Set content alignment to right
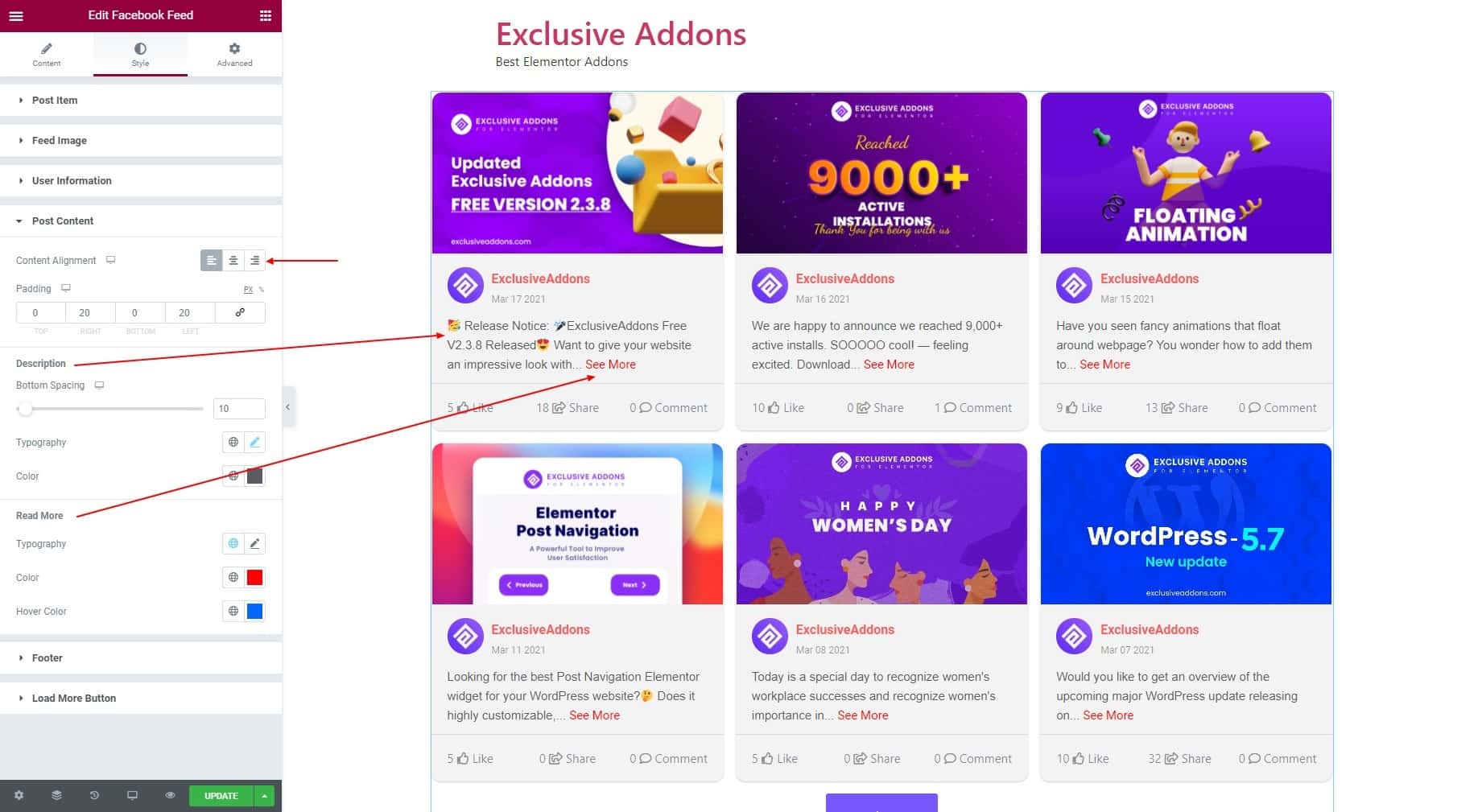This screenshot has width=1482, height=812. coord(254,260)
